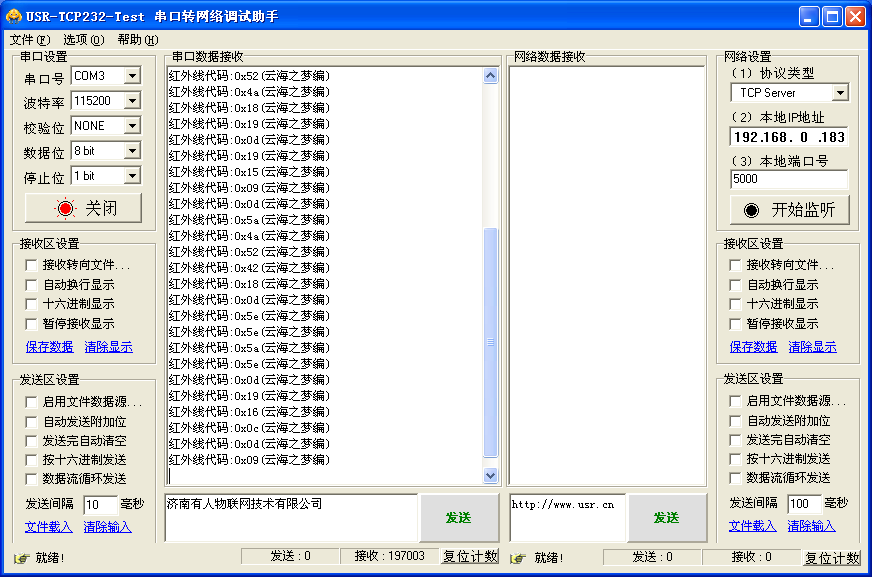The image size is (872, 577).
Task: Open the 帮助(H) menu
Action: click(x=137, y=40)
